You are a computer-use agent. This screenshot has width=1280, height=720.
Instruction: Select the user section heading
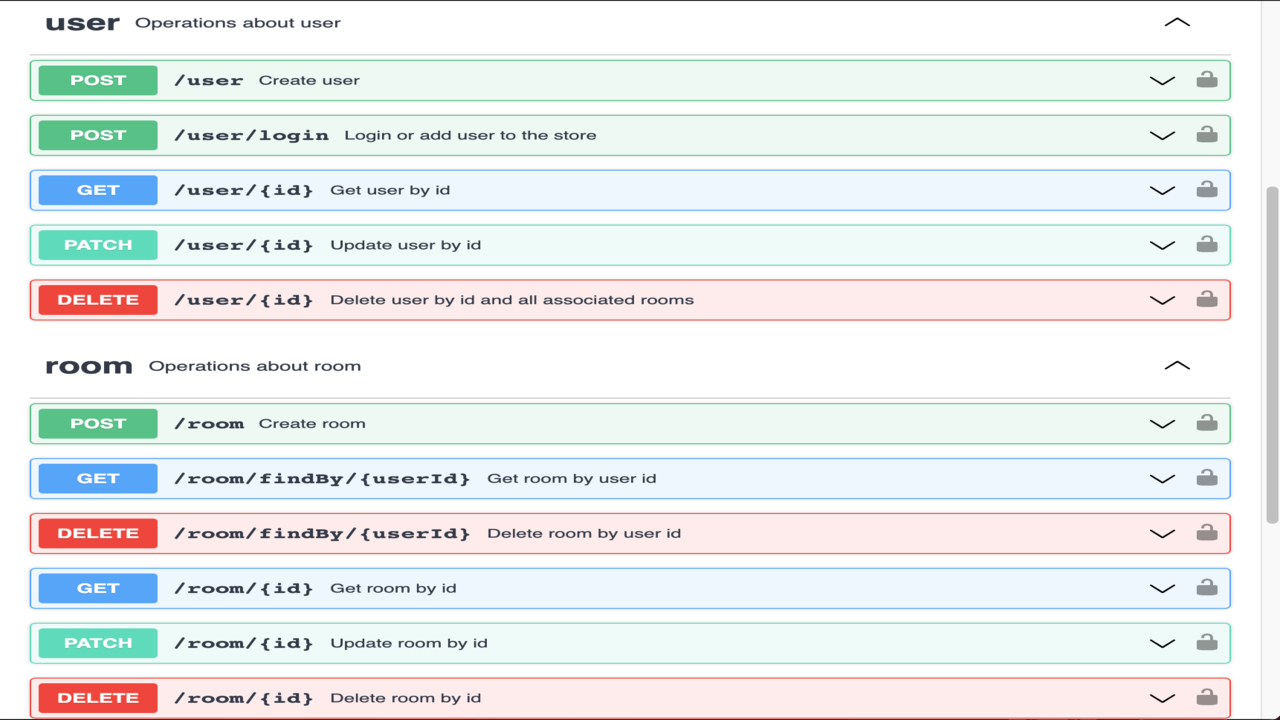click(83, 22)
